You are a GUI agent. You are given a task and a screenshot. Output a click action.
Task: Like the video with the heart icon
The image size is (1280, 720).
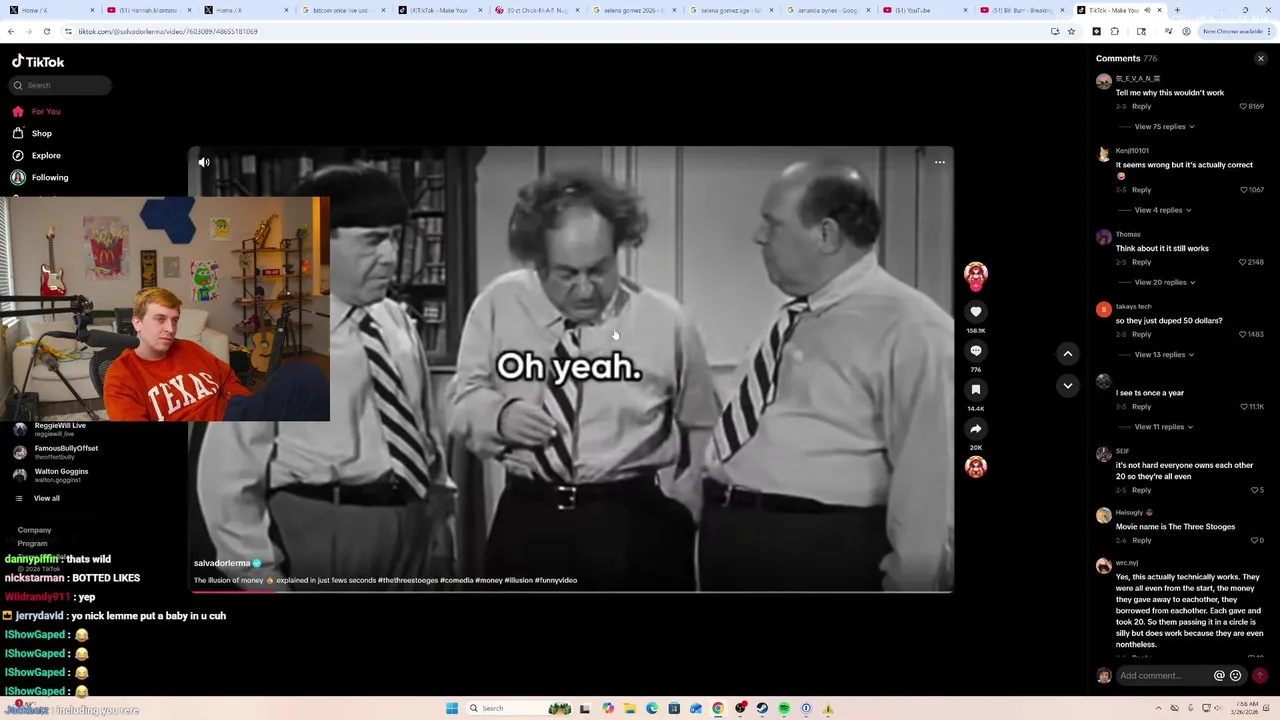(x=975, y=312)
